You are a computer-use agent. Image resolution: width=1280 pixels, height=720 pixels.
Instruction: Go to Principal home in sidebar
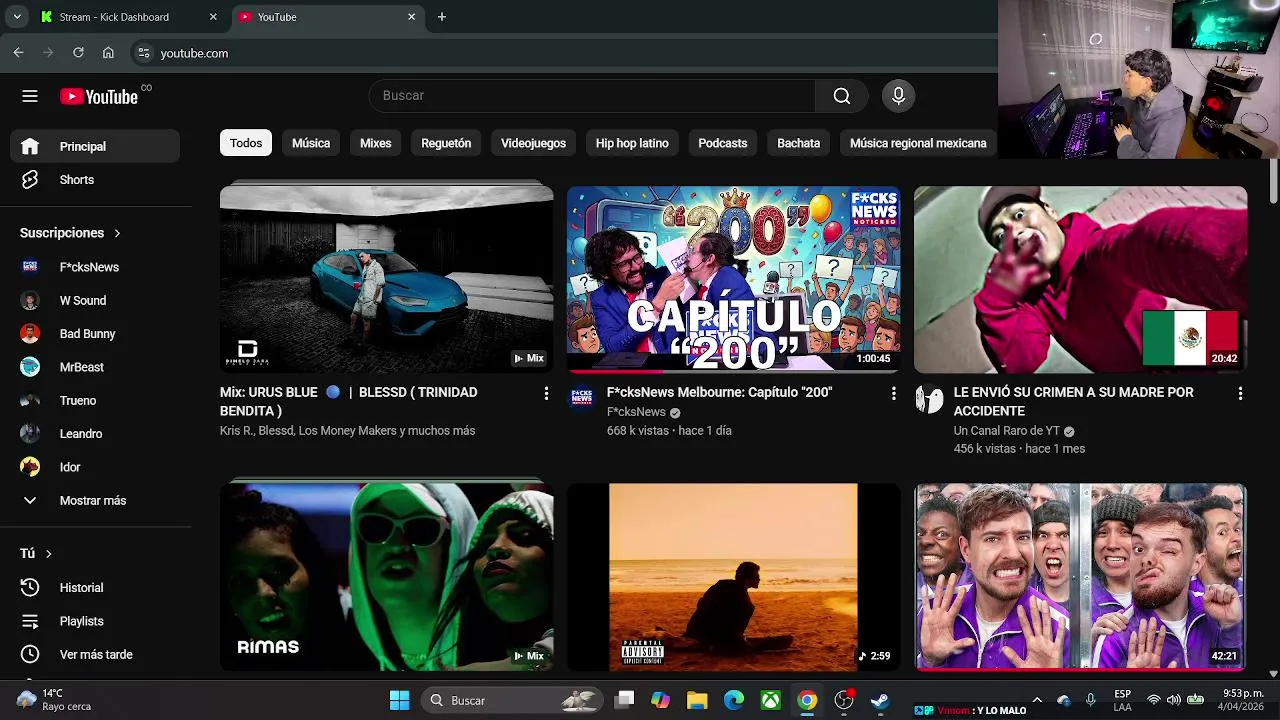[x=95, y=146]
